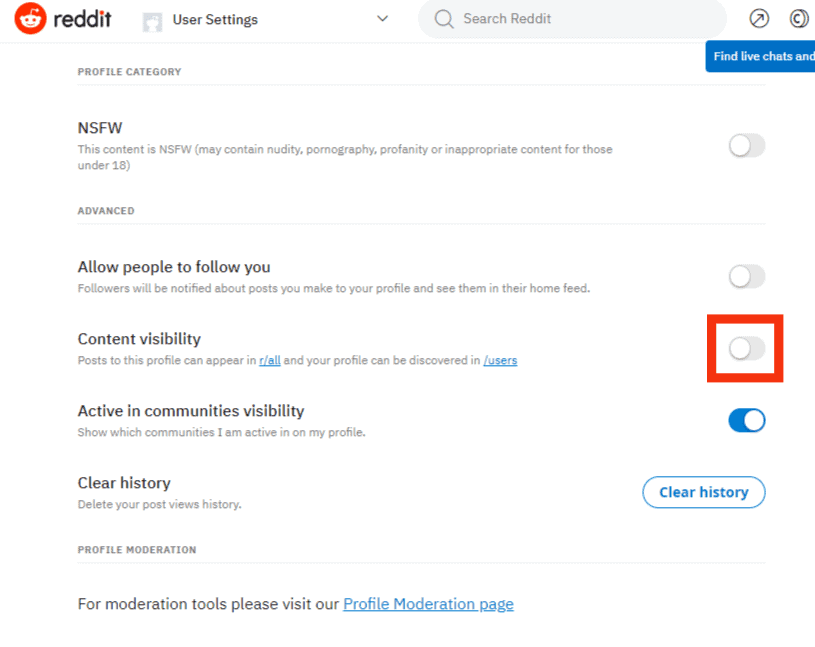Screen dimensions: 815x647
Task: Open the coins icon in header
Action: [799, 19]
